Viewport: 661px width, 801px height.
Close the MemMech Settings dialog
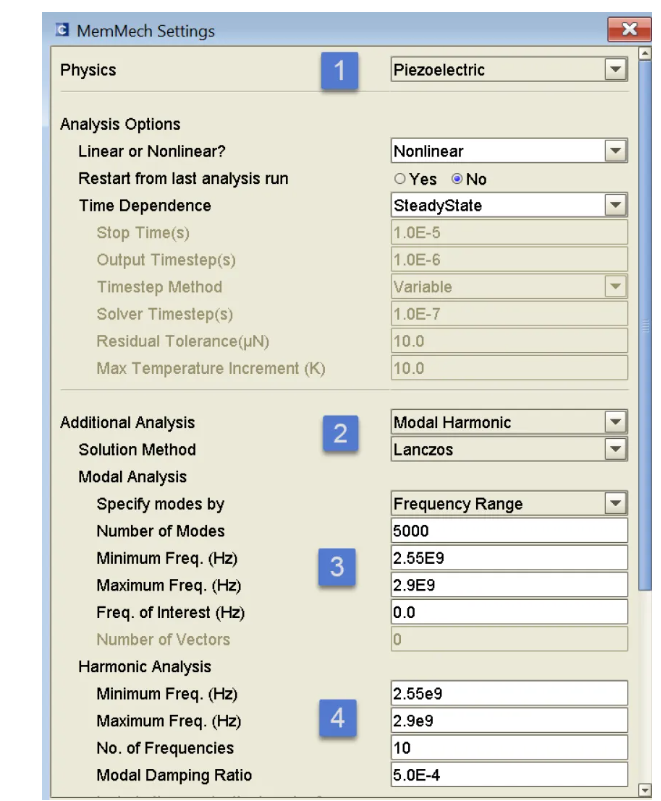tap(628, 30)
